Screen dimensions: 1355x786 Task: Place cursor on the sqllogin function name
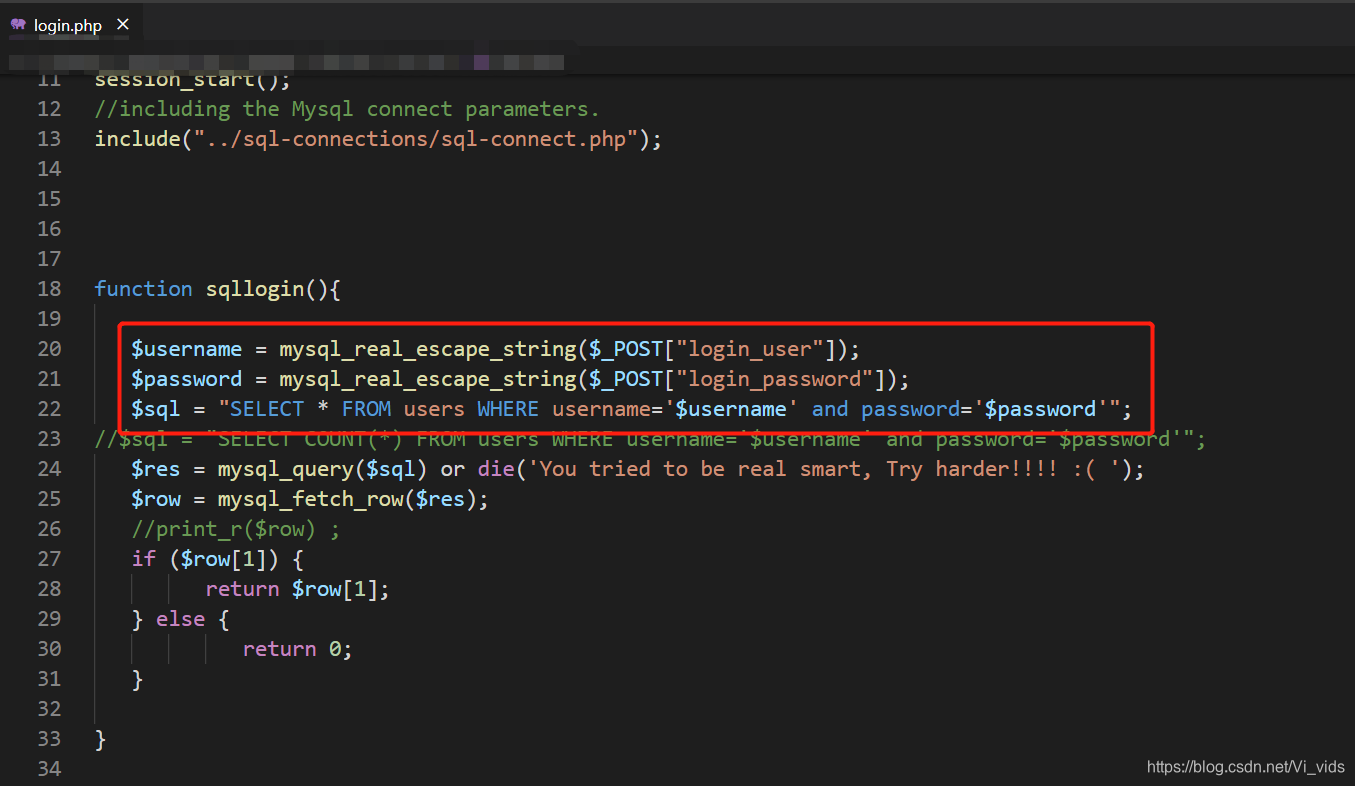tap(255, 289)
